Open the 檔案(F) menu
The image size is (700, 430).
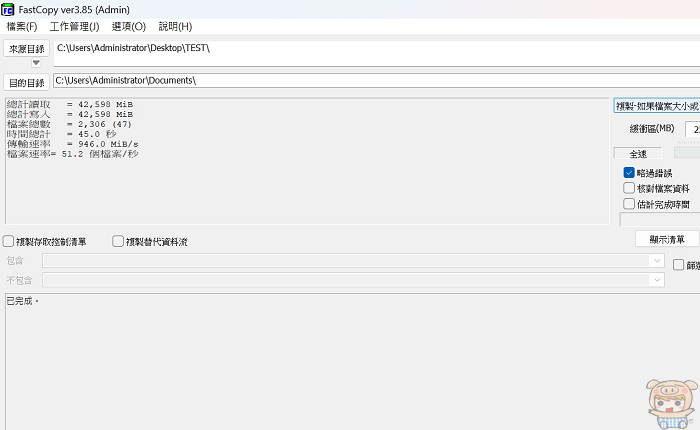click(22, 27)
